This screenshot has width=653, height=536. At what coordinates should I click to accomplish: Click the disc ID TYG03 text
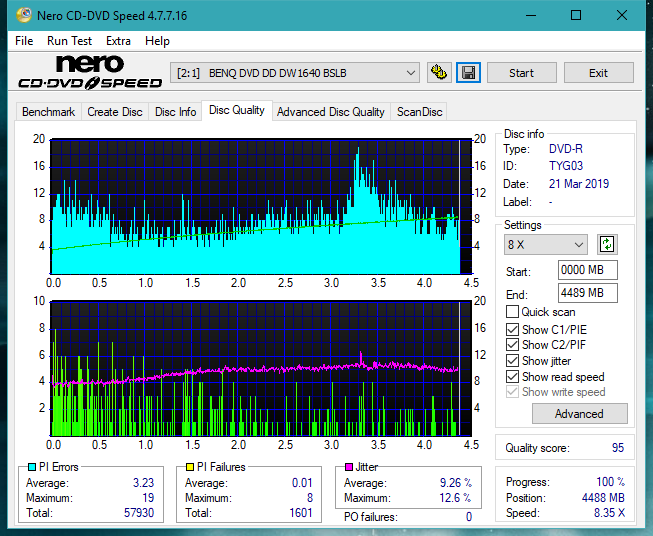(566, 166)
